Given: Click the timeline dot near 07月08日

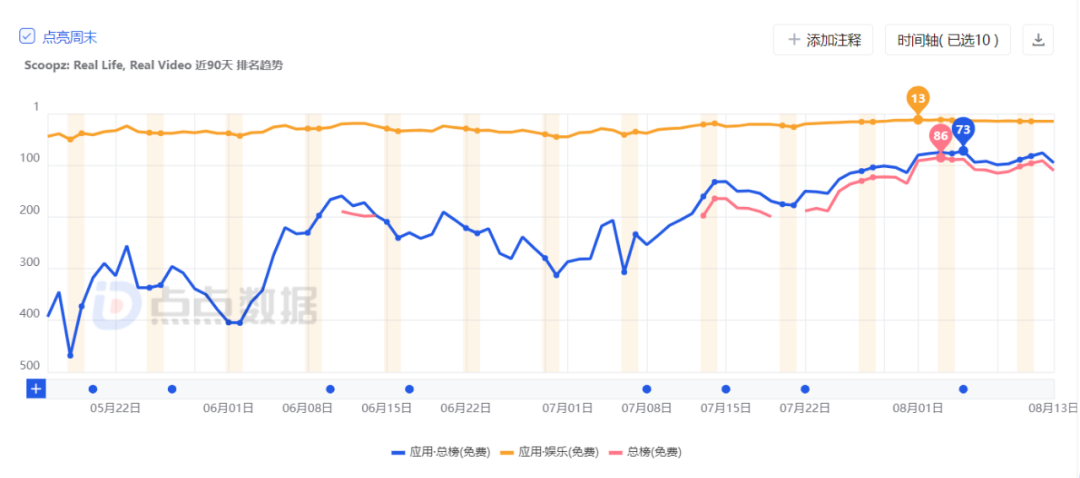Looking at the screenshot, I should [x=647, y=389].
